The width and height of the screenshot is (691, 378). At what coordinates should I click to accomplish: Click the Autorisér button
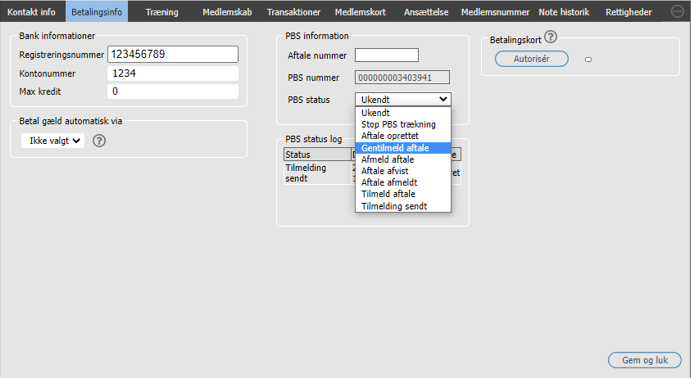point(531,59)
